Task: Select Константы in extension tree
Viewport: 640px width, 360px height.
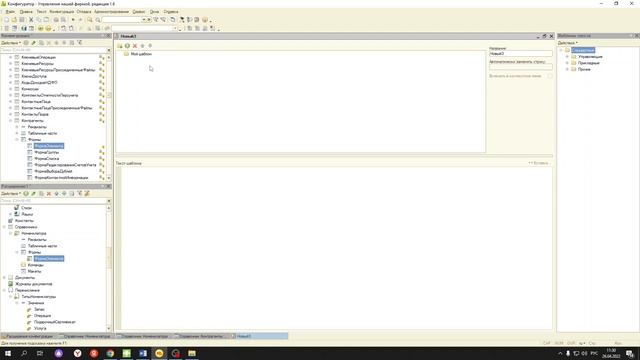Action: click(24, 221)
